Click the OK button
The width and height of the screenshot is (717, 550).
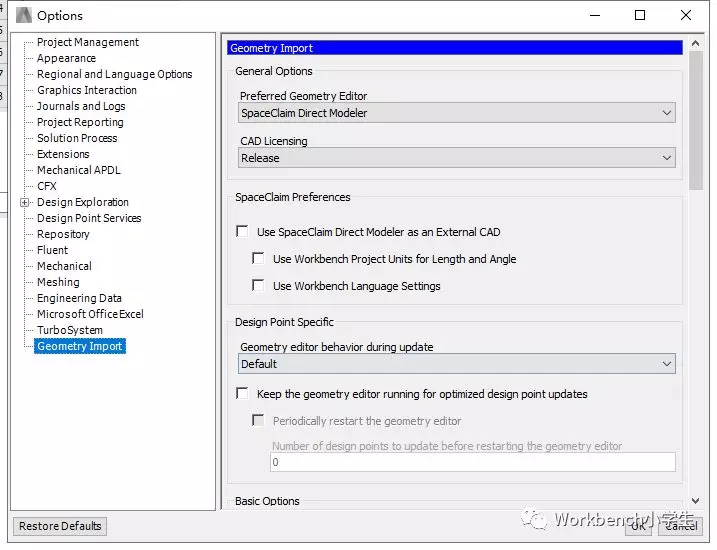pyautogui.click(x=638, y=526)
